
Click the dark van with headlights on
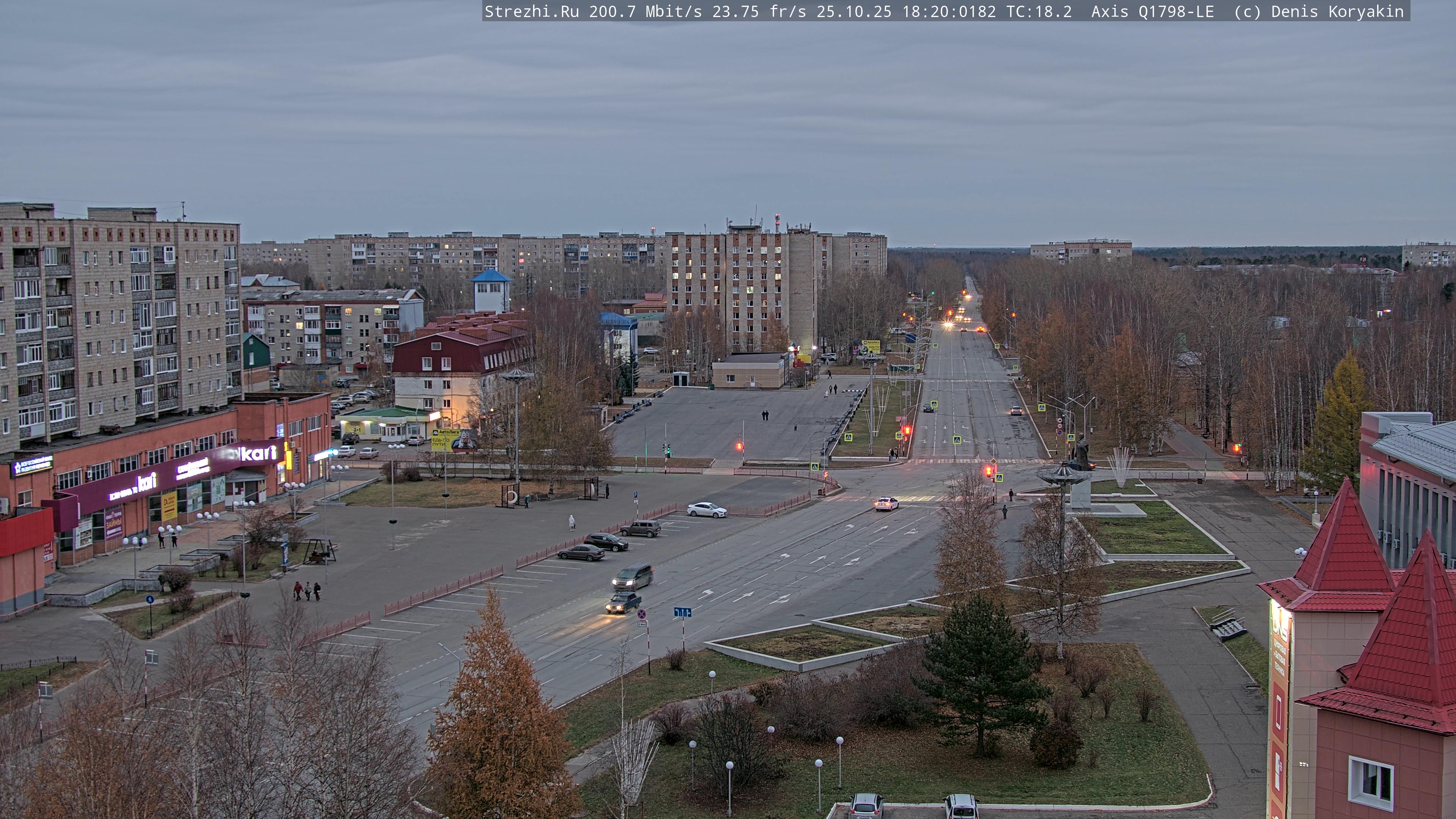pyautogui.click(x=632, y=576)
